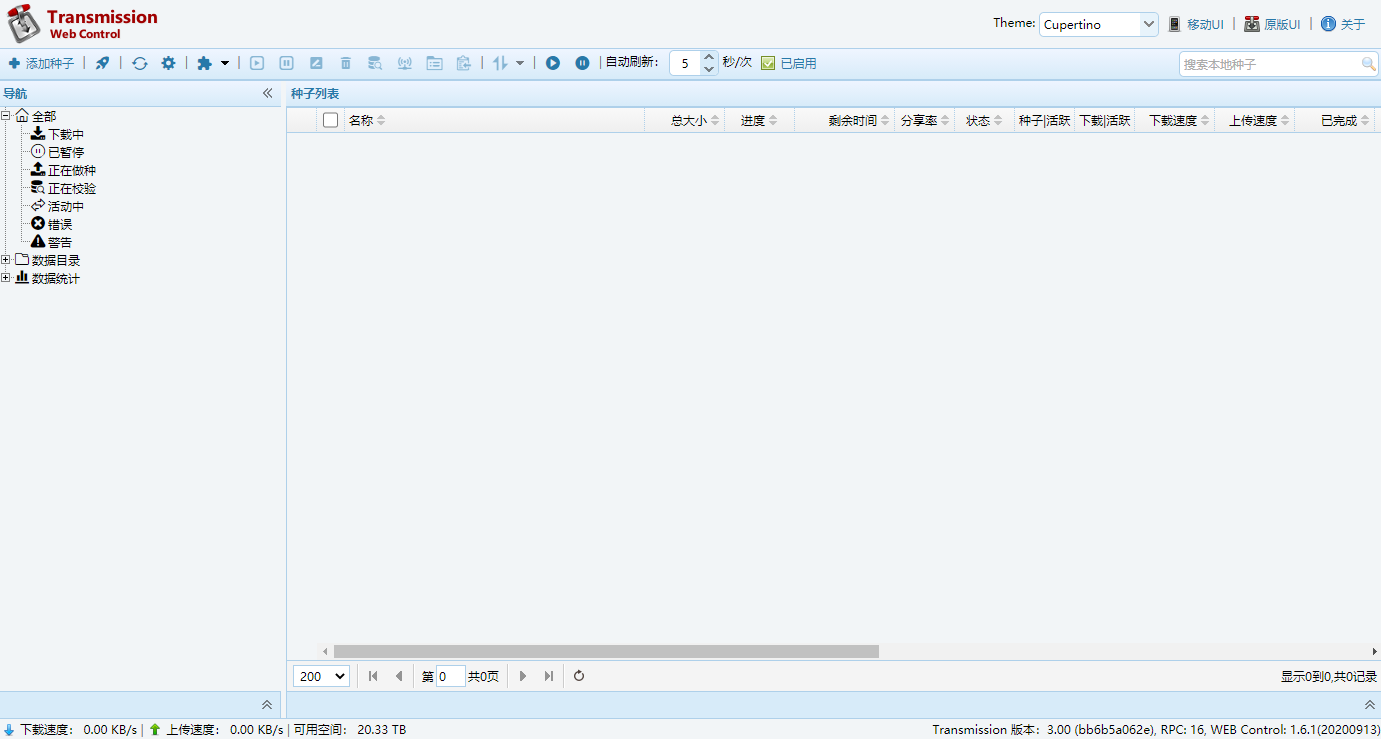1381x739 pixels.
Task: Collapse the 导航 panel with double chevron
Action: point(267,93)
